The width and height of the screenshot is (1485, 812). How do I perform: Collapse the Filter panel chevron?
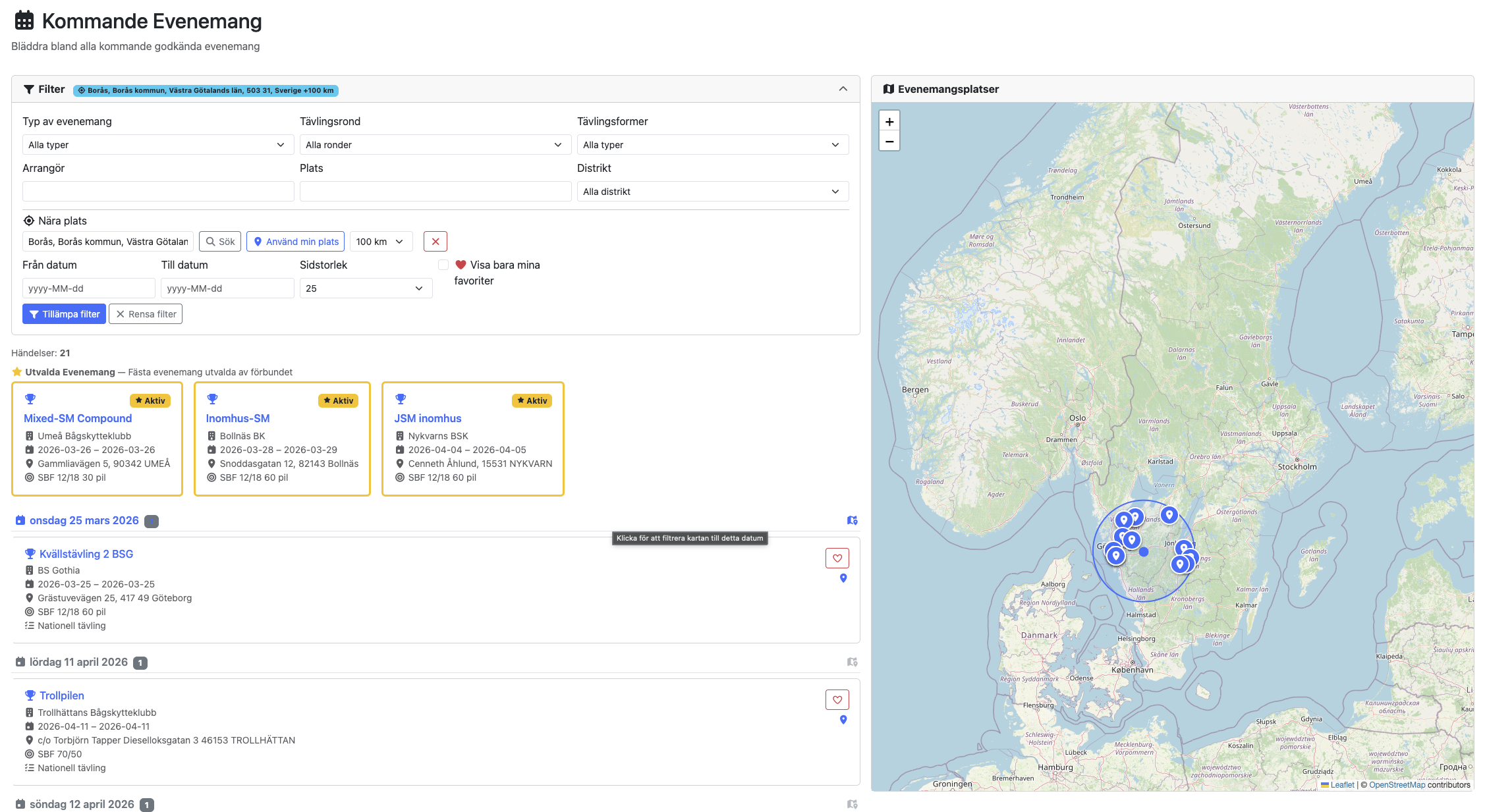(x=843, y=89)
